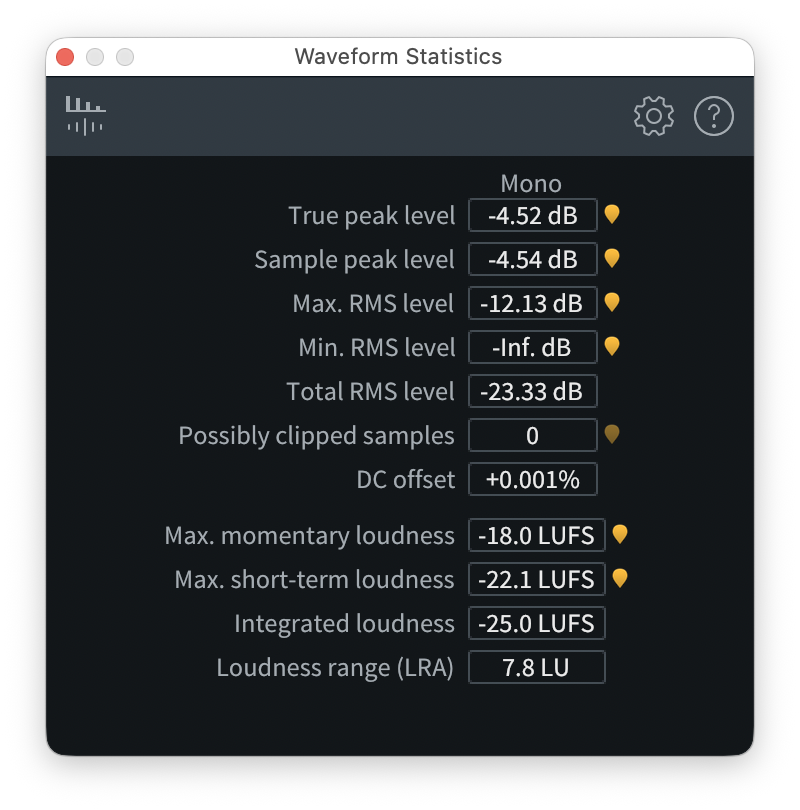Select the Integrated loudness value field
The image size is (800, 810).
[537, 623]
